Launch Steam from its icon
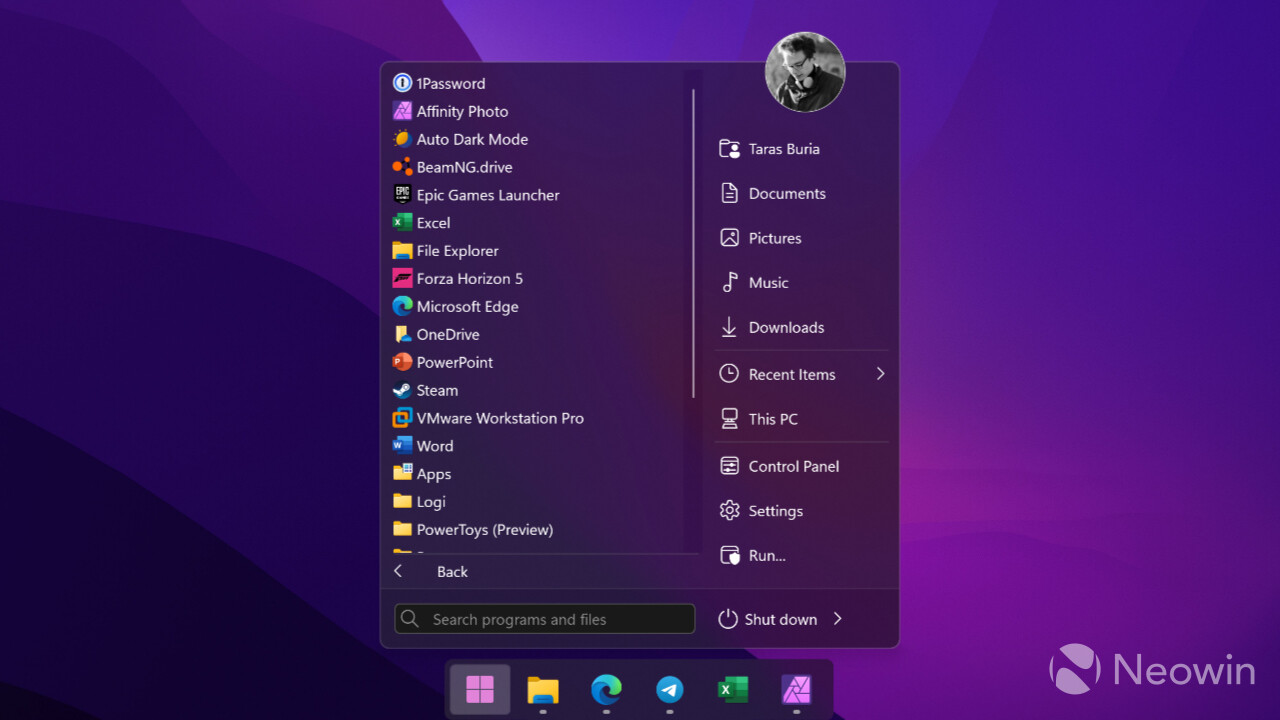 tap(402, 390)
